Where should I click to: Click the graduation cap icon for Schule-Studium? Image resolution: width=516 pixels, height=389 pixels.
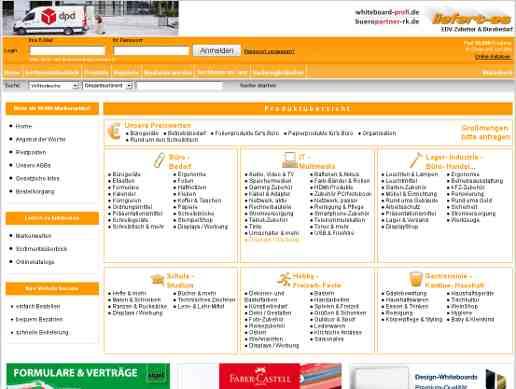click(157, 280)
